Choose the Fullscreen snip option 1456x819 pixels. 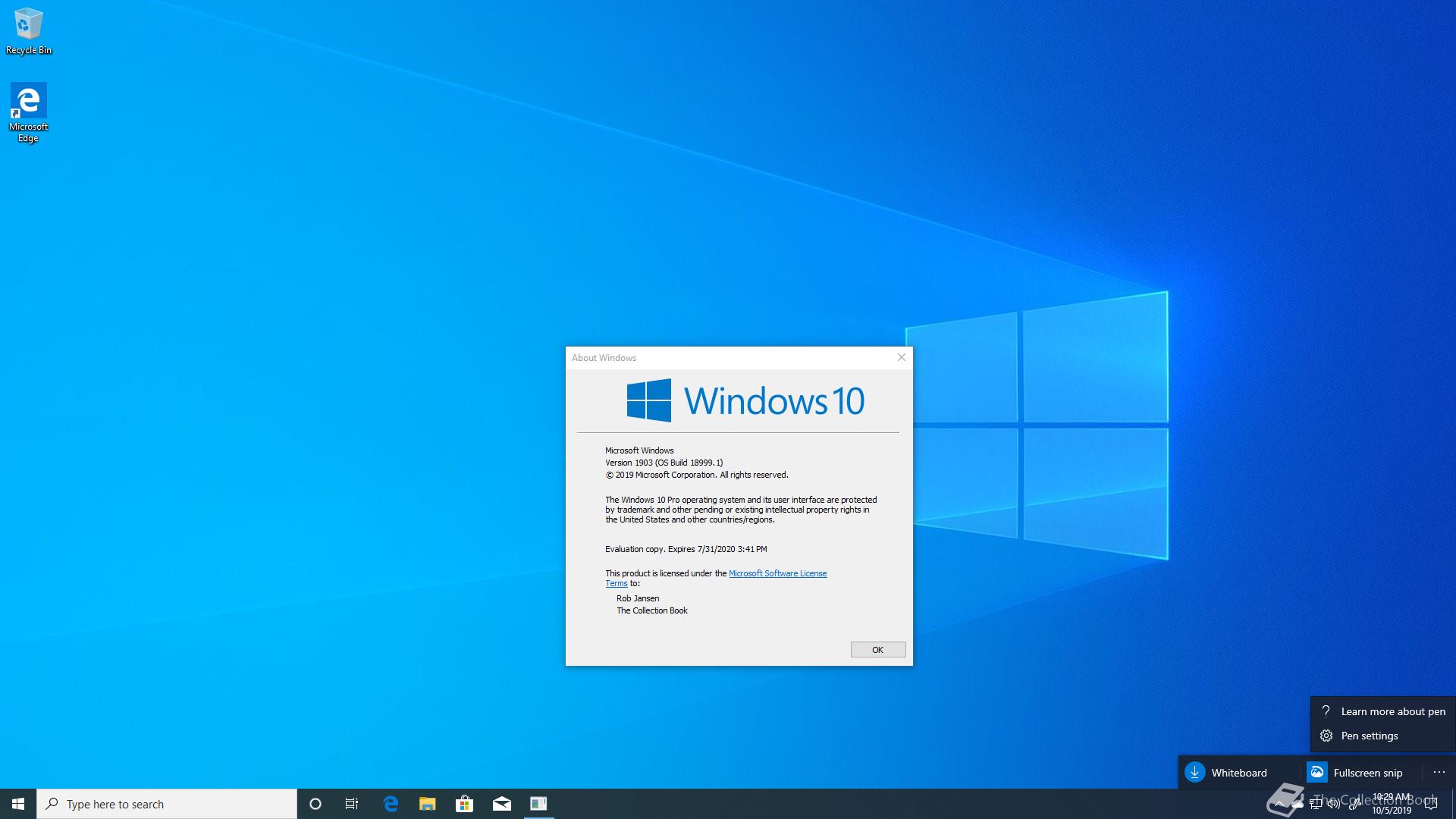1360,772
